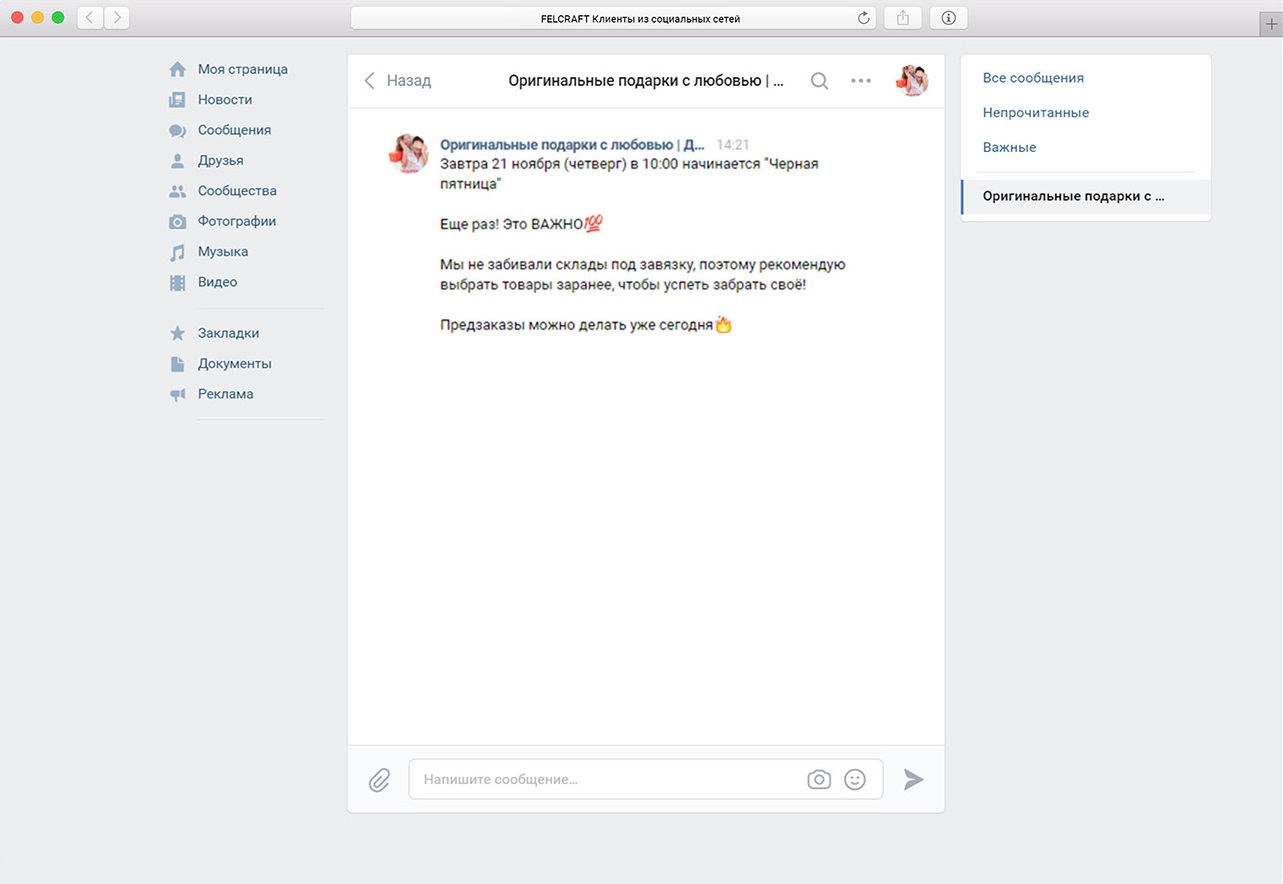Click the megaphone icon beside Реклама
1283x884 pixels.
[x=177, y=394]
